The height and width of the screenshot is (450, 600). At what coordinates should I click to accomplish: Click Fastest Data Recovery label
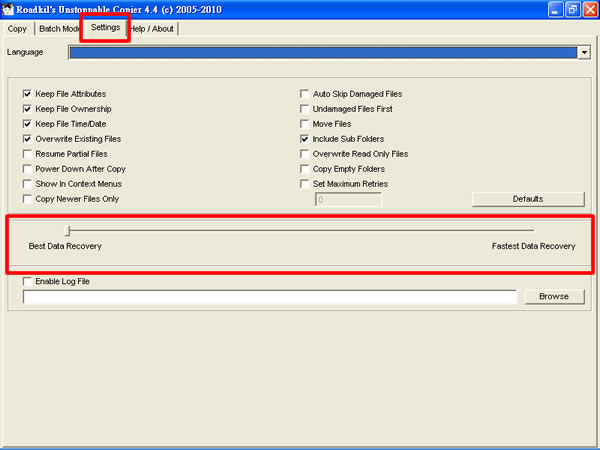pyautogui.click(x=533, y=246)
